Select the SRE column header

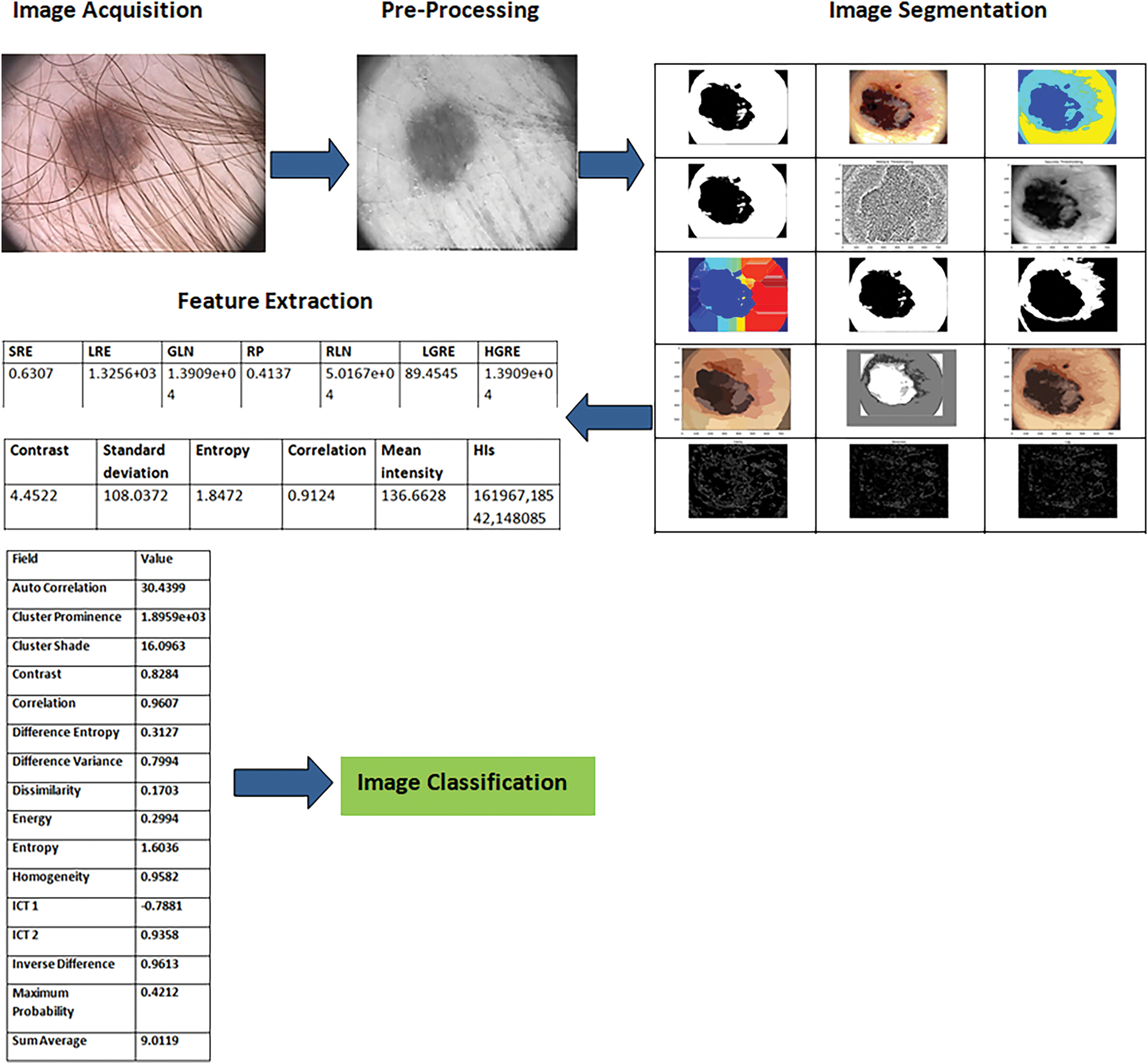click(21, 352)
